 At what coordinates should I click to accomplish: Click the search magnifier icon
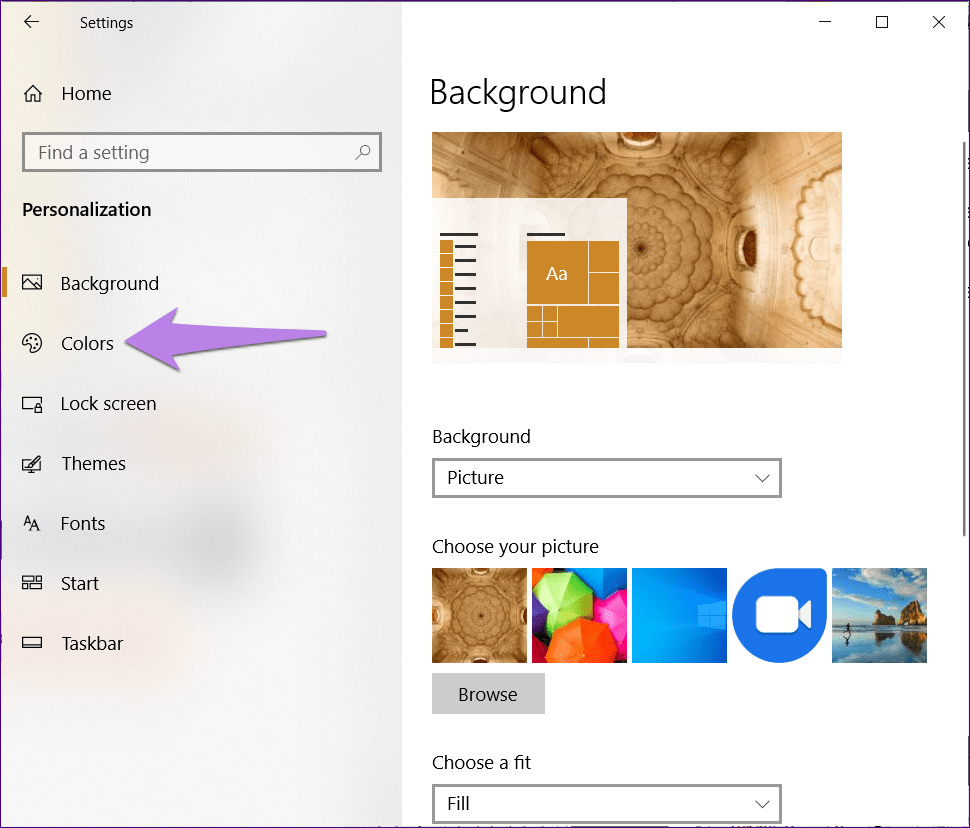click(362, 153)
